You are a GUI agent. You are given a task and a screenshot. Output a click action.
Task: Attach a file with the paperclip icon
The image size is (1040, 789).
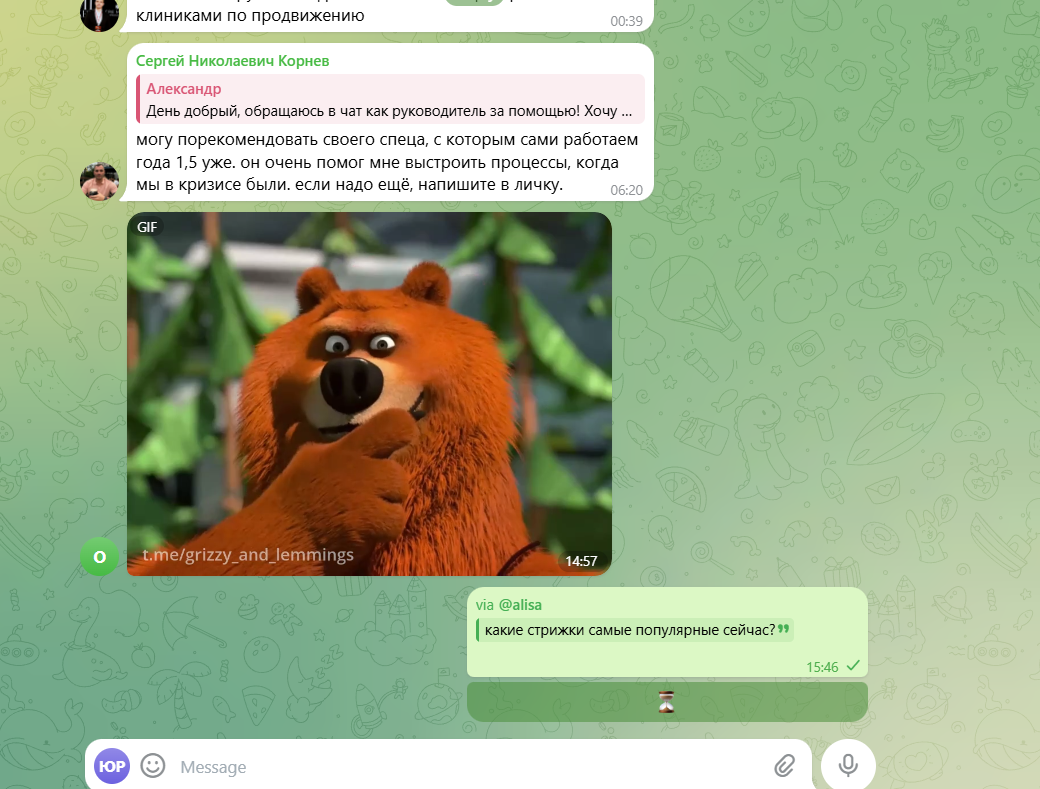point(785,766)
